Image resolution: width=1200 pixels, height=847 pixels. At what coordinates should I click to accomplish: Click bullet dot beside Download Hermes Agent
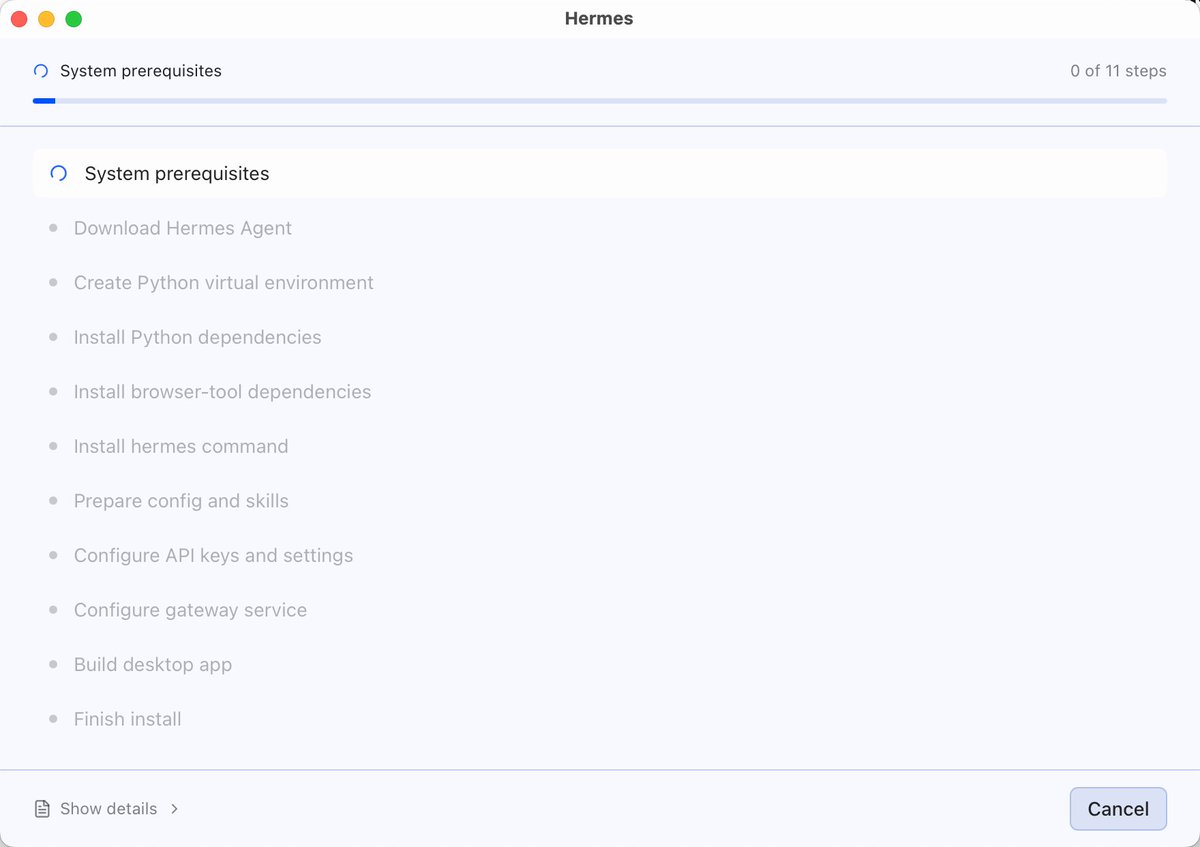tap(53, 228)
